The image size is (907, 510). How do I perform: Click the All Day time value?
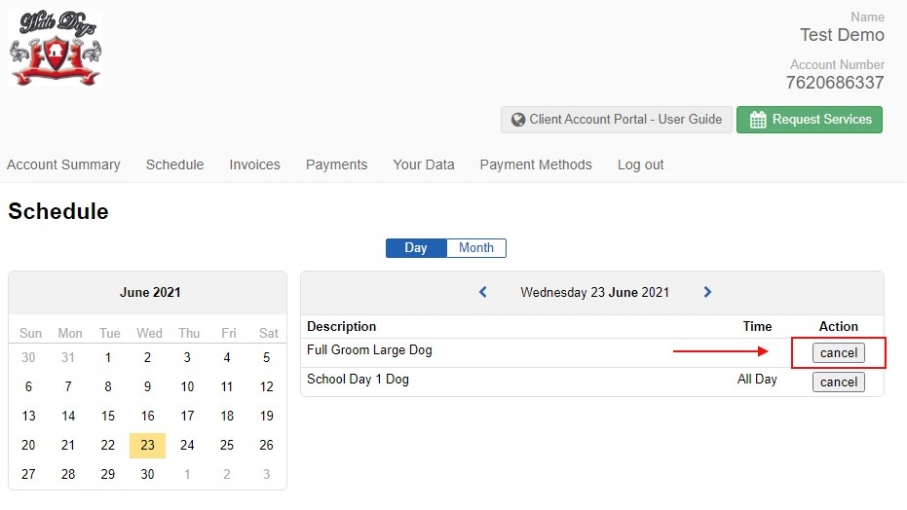coord(757,379)
